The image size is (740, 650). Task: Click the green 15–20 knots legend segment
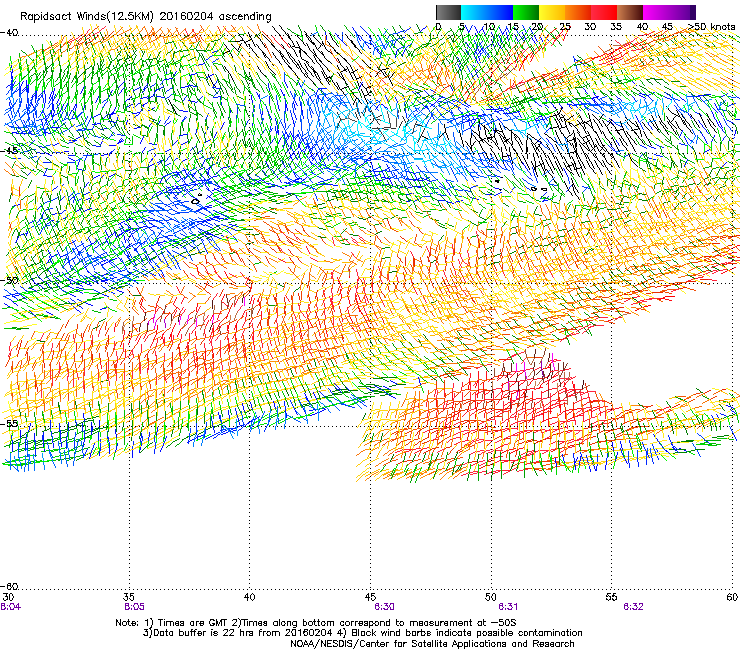click(x=526, y=12)
